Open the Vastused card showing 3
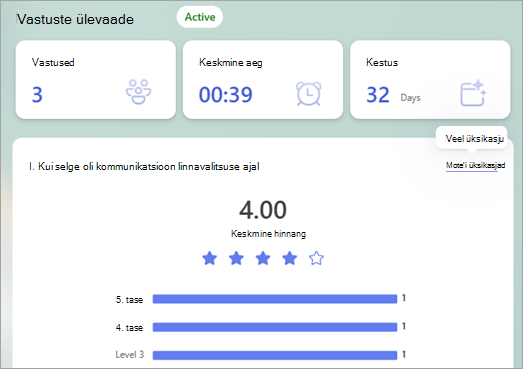 coord(96,80)
